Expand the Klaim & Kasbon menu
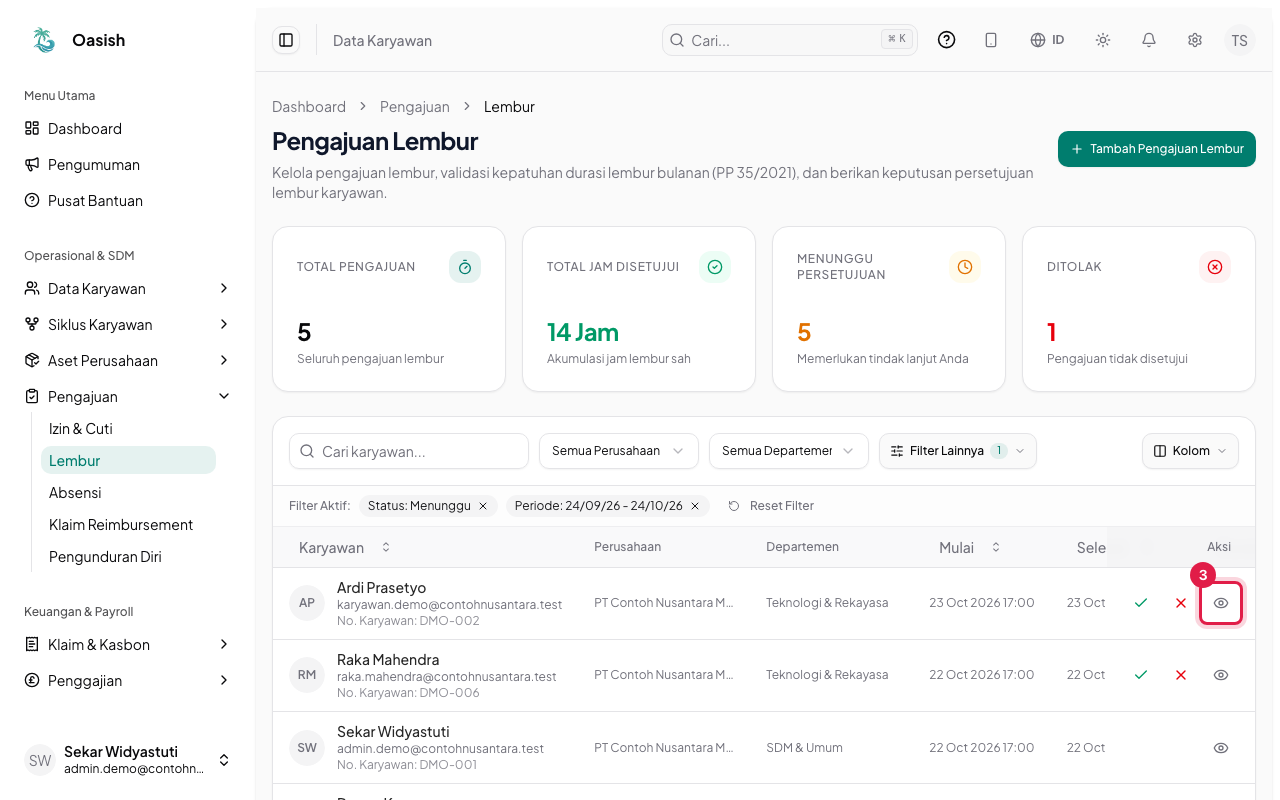This screenshot has height=800, width=1280. pos(128,645)
